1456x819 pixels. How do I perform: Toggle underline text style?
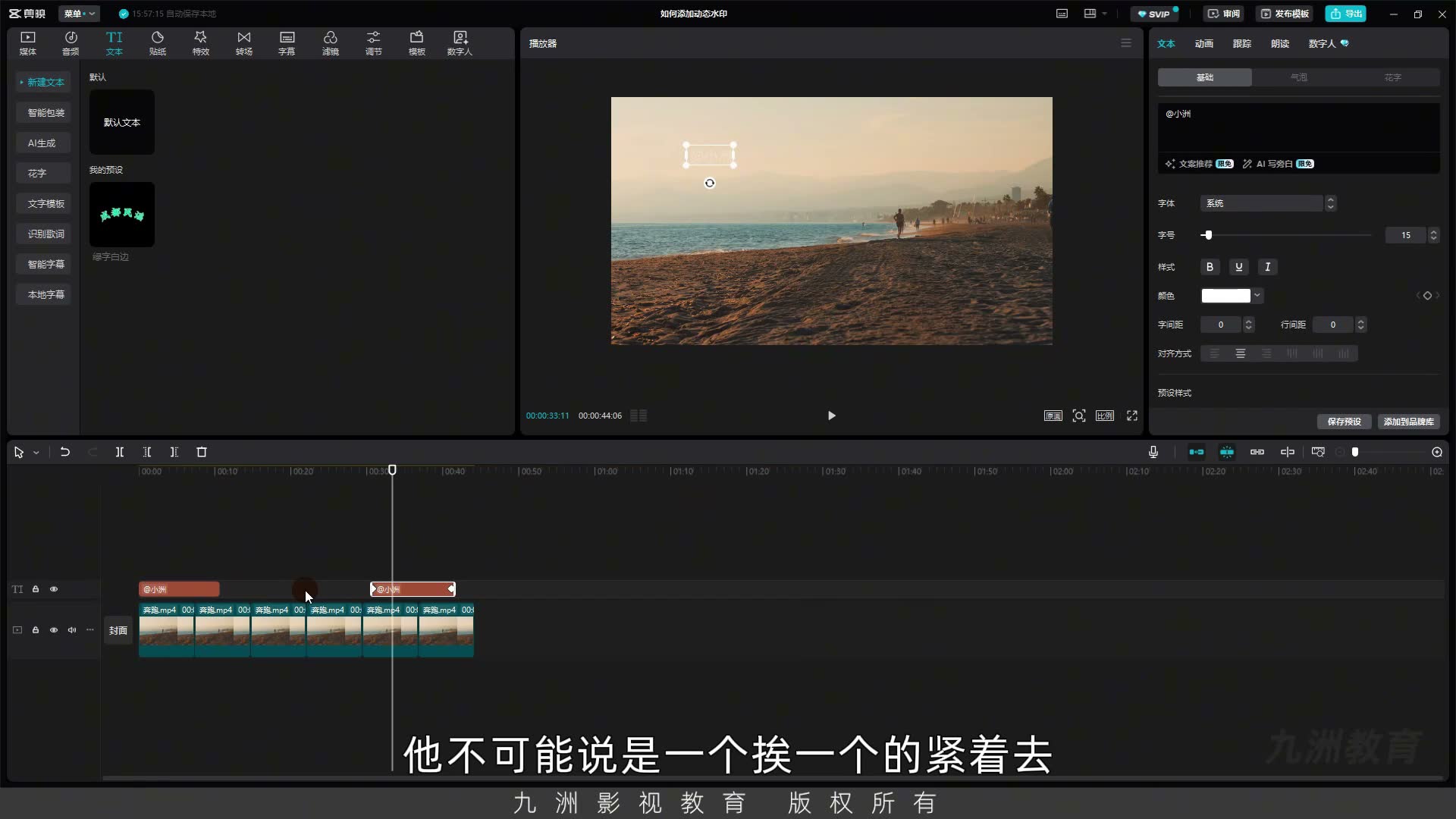pos(1239,267)
